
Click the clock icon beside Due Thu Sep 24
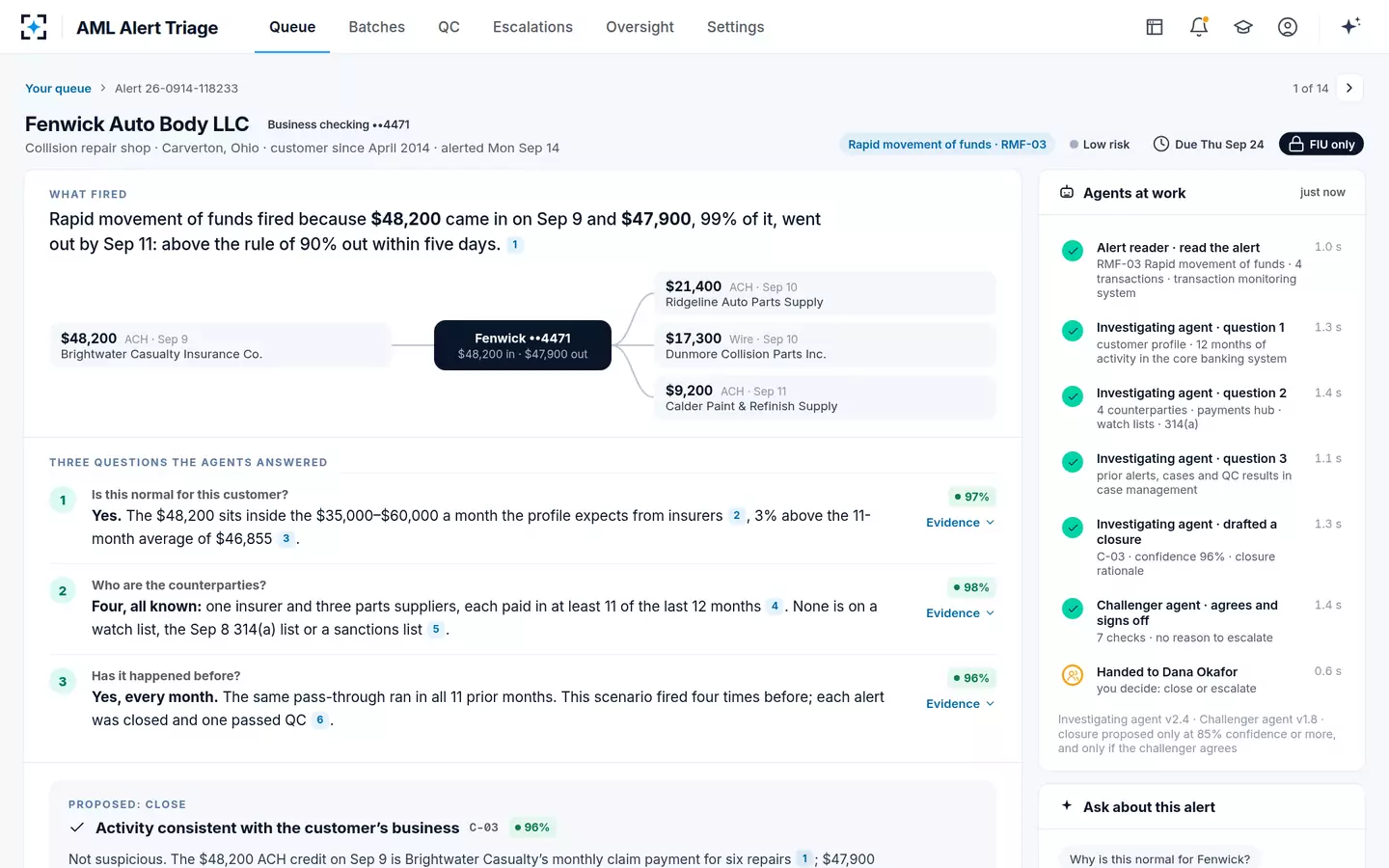[x=1161, y=144]
